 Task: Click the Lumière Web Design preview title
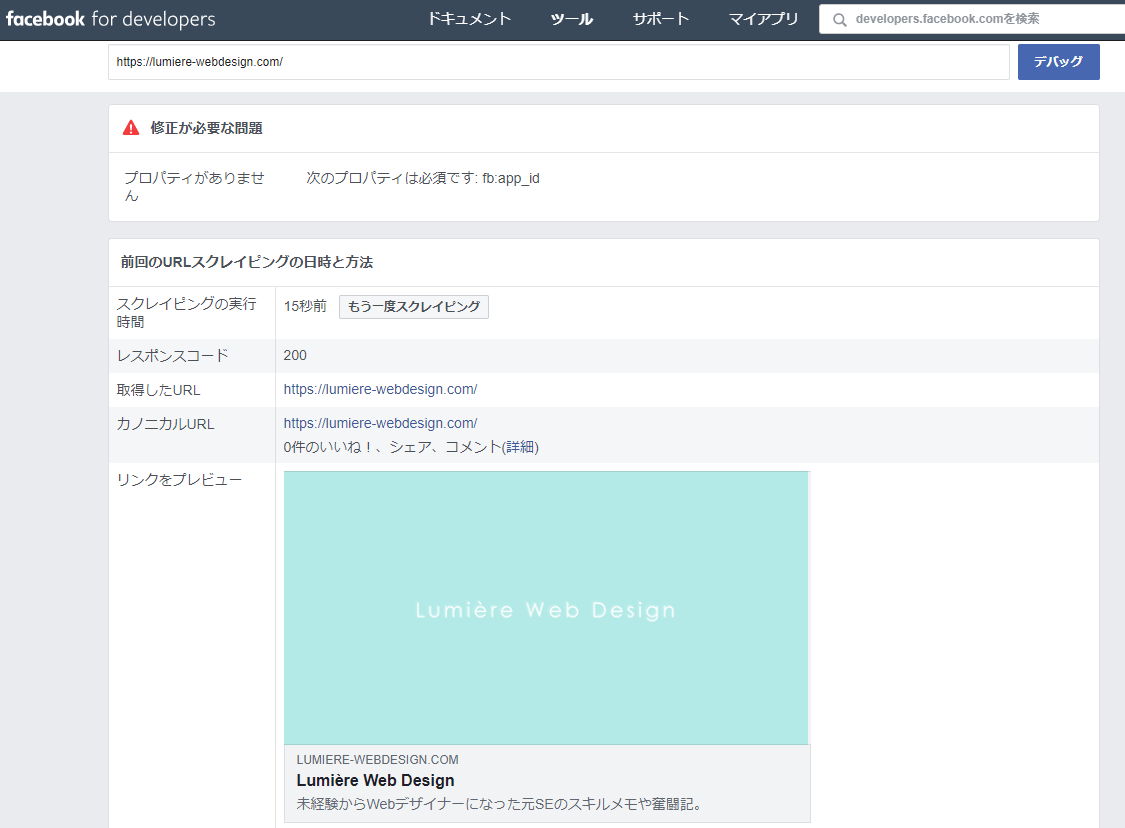[x=375, y=781]
